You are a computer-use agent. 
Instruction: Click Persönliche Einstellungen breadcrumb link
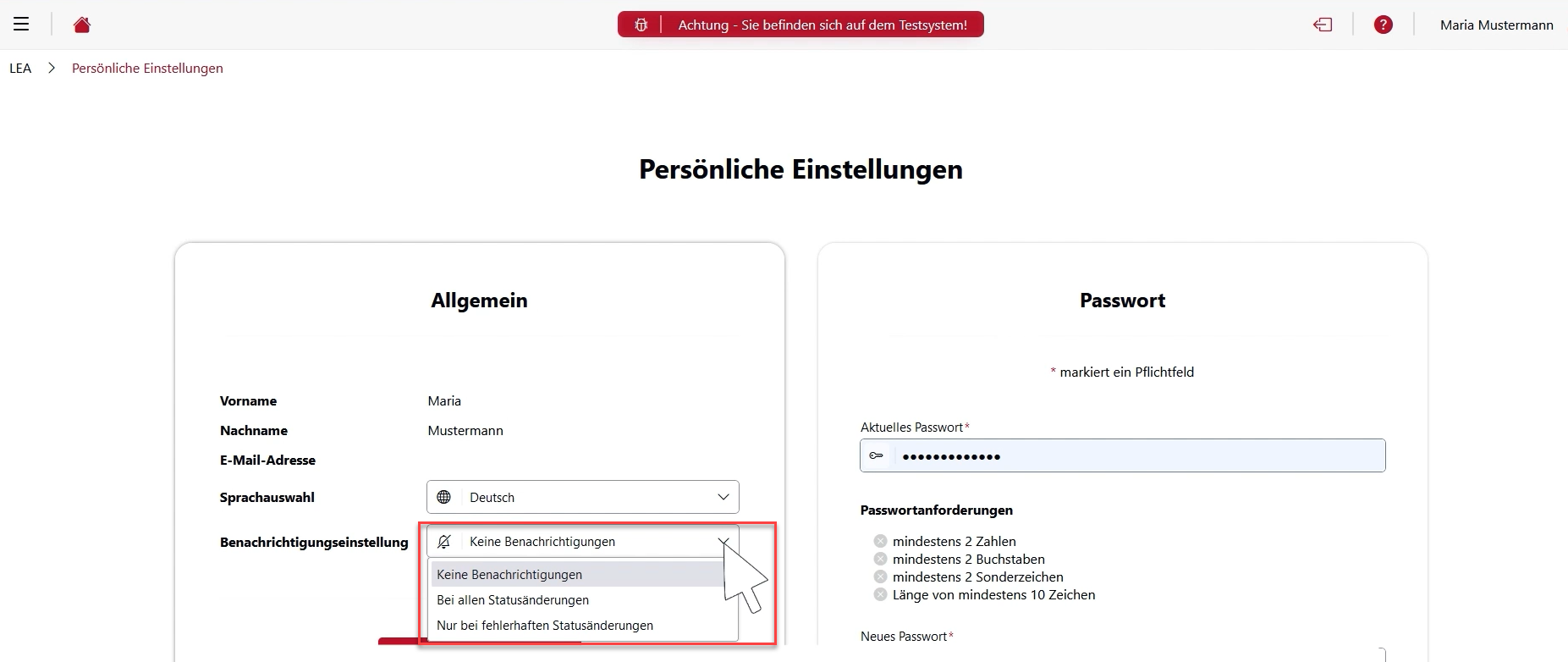click(x=147, y=69)
